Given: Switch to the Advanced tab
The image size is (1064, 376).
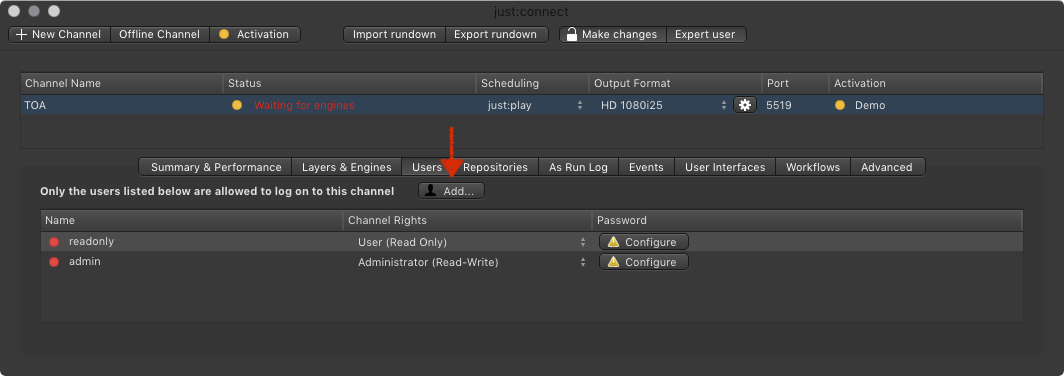Looking at the screenshot, I should [x=887, y=167].
